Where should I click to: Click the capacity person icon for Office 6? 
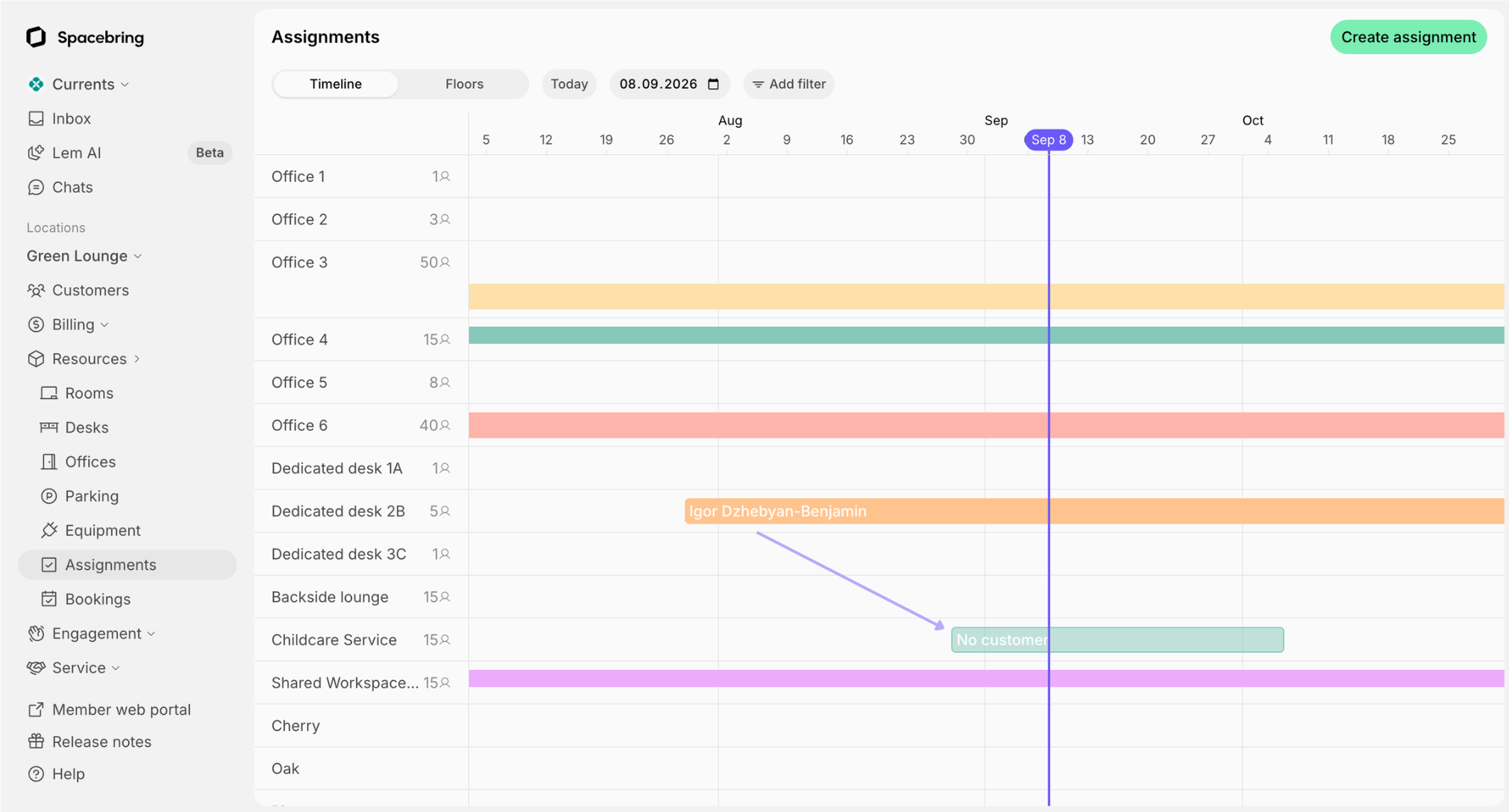[x=445, y=425]
